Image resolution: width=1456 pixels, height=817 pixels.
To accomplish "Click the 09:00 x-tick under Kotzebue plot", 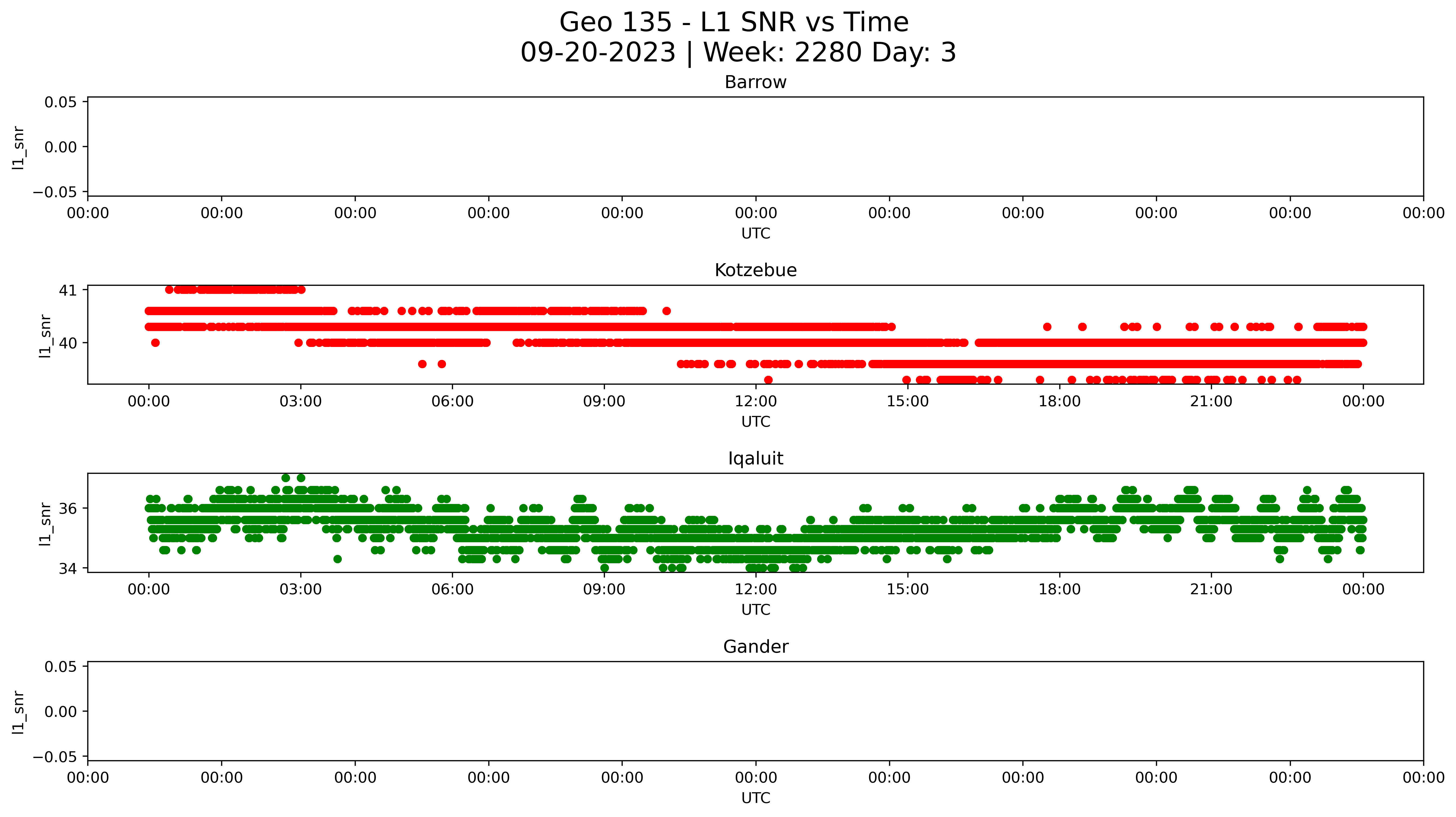I will point(604,401).
